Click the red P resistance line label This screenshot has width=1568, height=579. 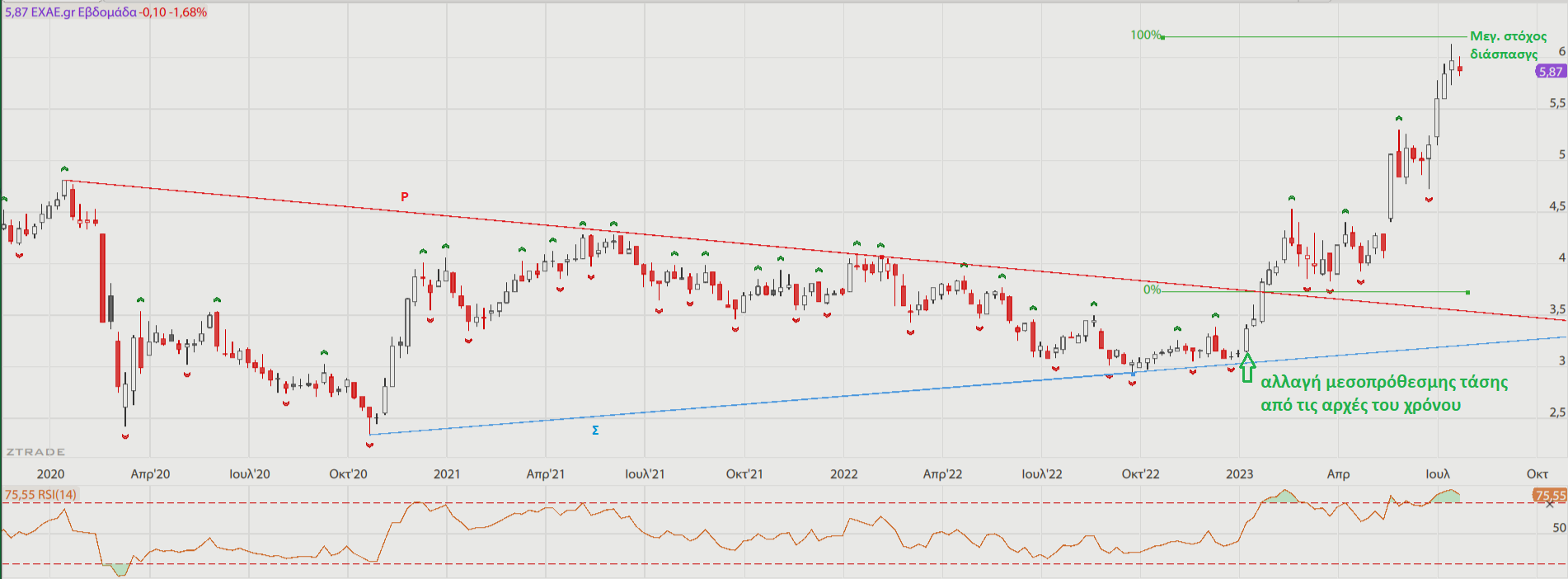click(x=405, y=197)
